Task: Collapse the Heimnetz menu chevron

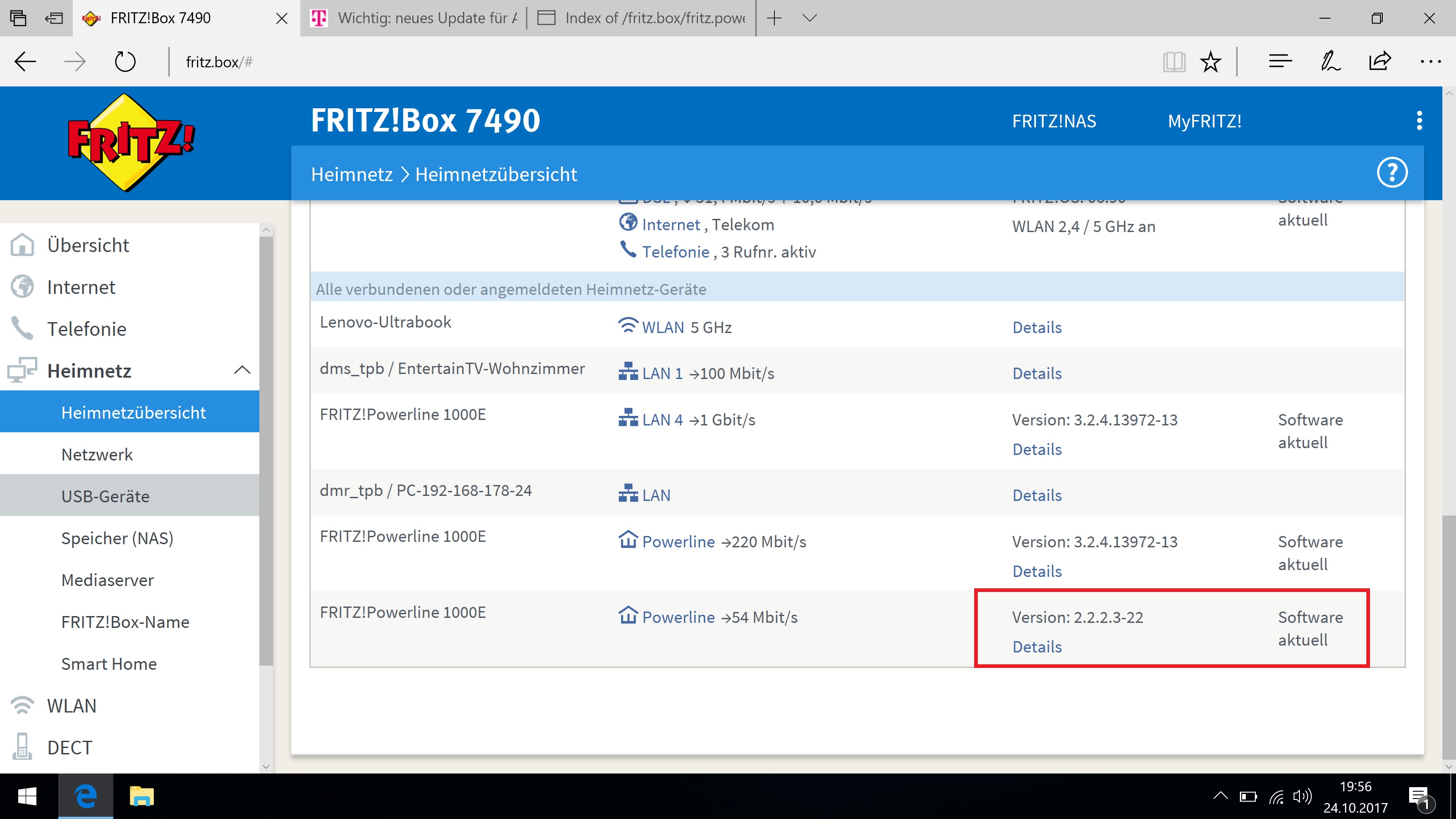Action: pos(242,370)
